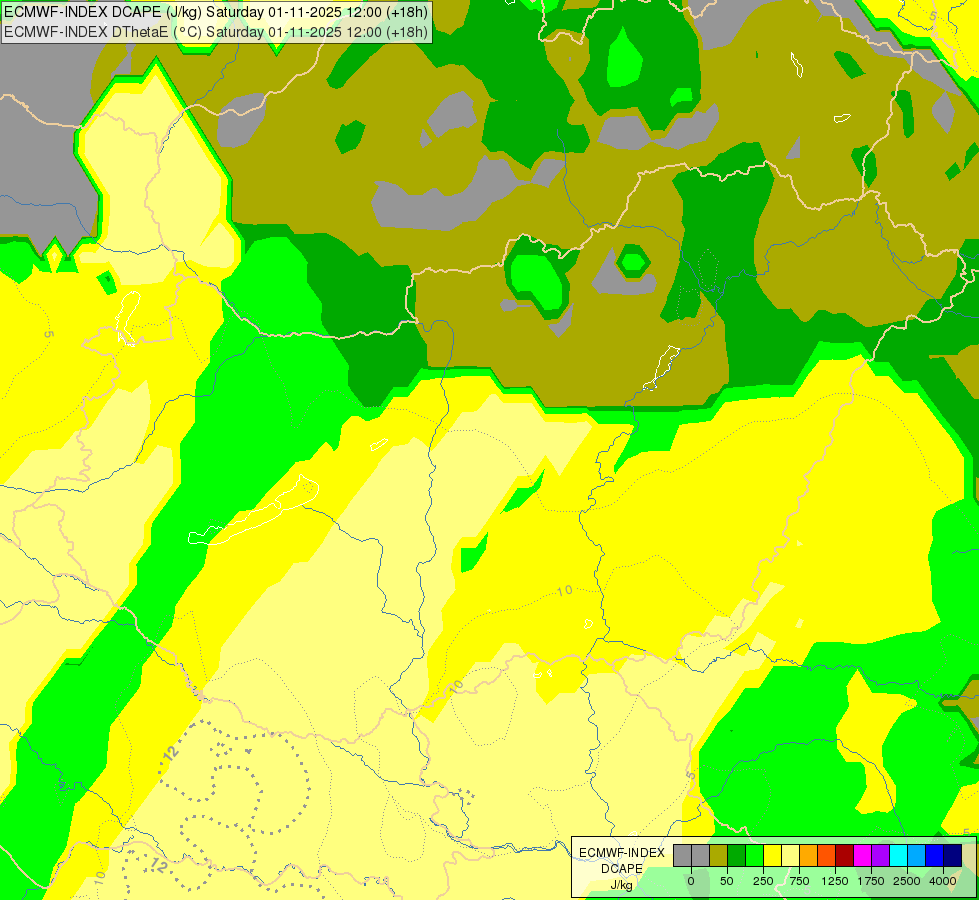Click the legend value 1250

pos(835,881)
